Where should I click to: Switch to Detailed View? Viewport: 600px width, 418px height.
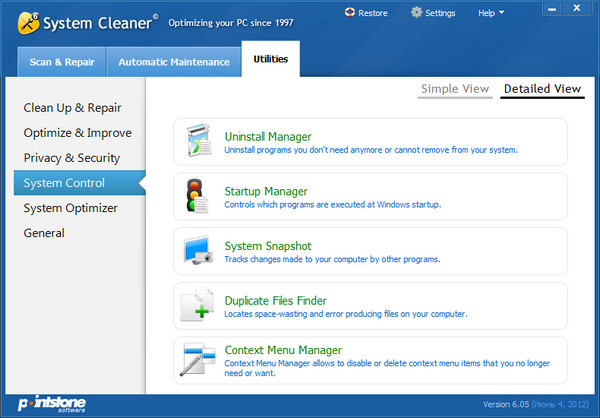pos(542,89)
